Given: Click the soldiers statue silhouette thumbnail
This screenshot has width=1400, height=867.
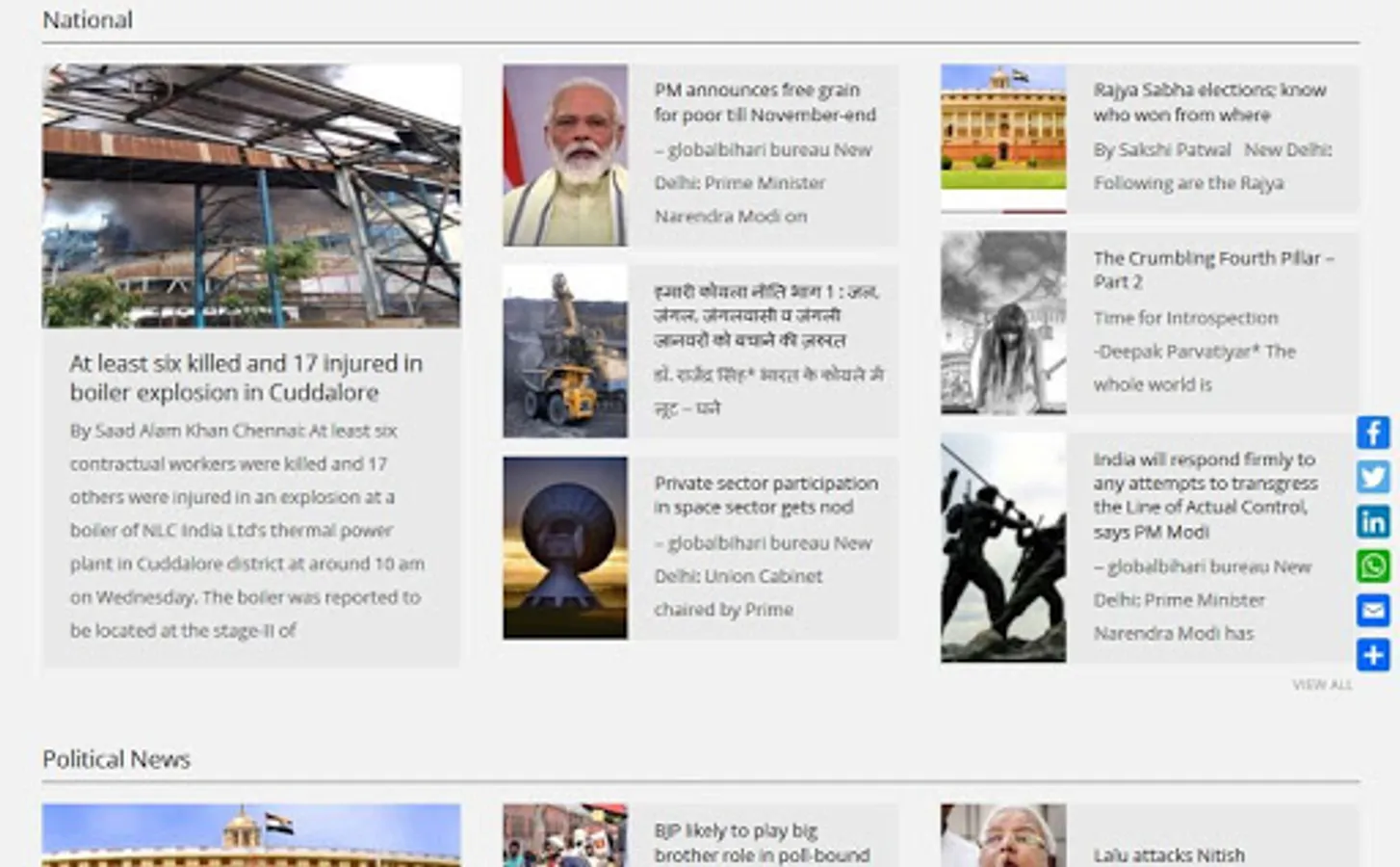Looking at the screenshot, I should [1003, 548].
